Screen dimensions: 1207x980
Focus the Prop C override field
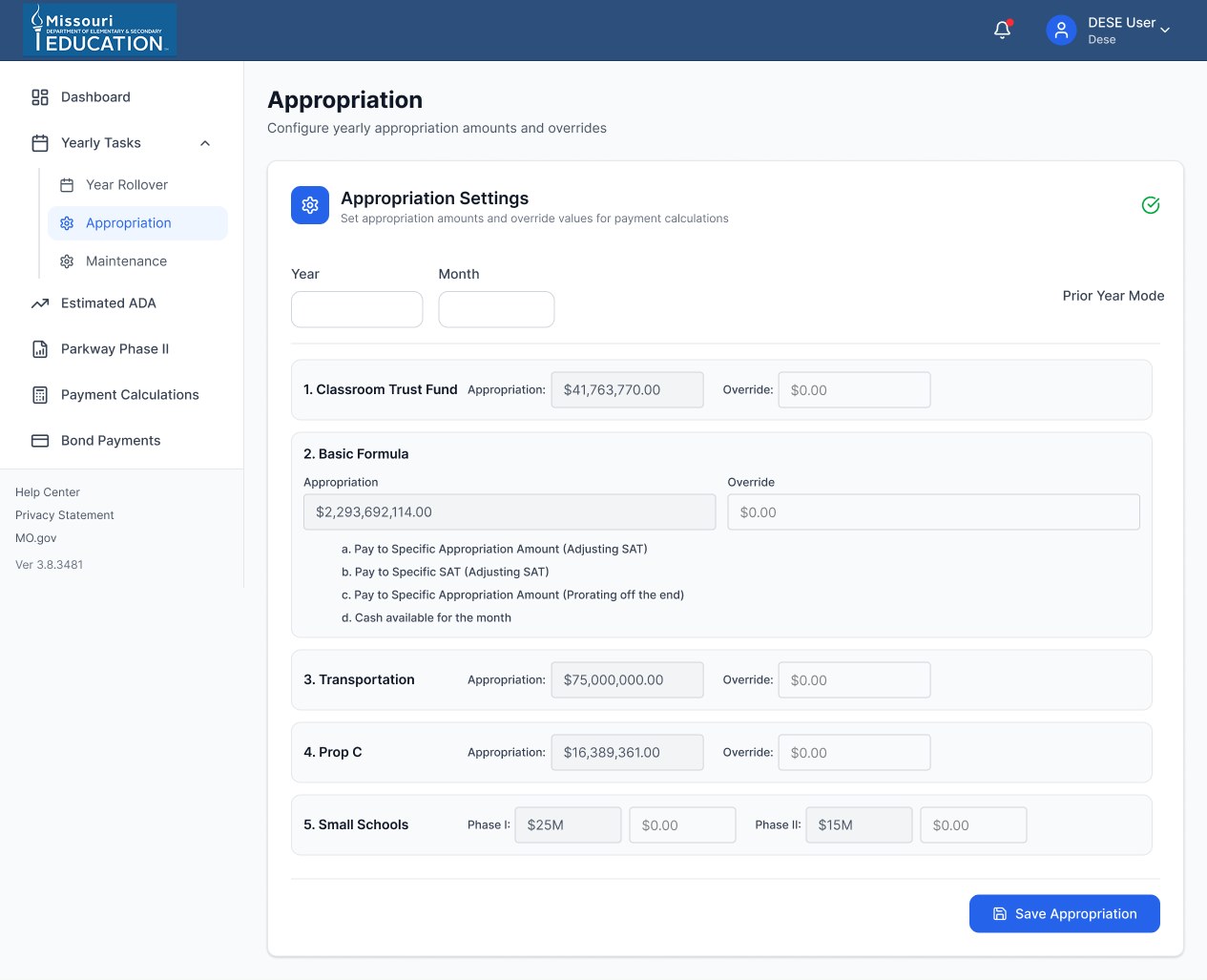click(855, 753)
